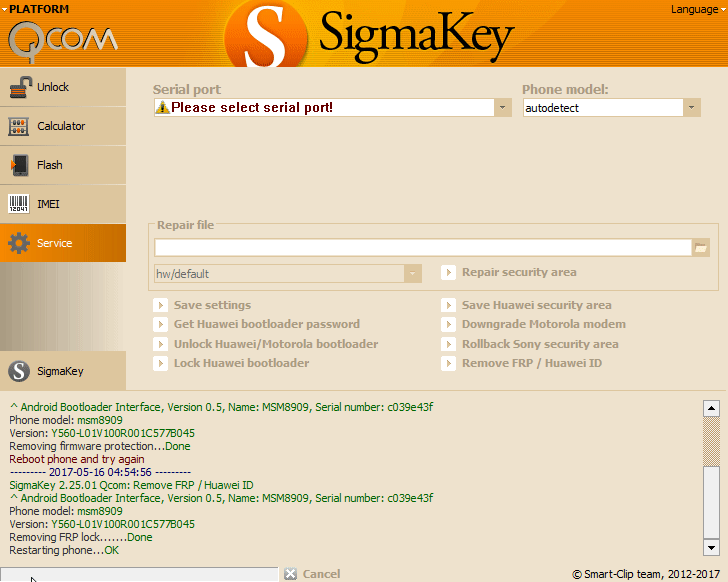
Task: Click the arrow icon beside Lock Huawei bootloader
Action: tap(160, 363)
